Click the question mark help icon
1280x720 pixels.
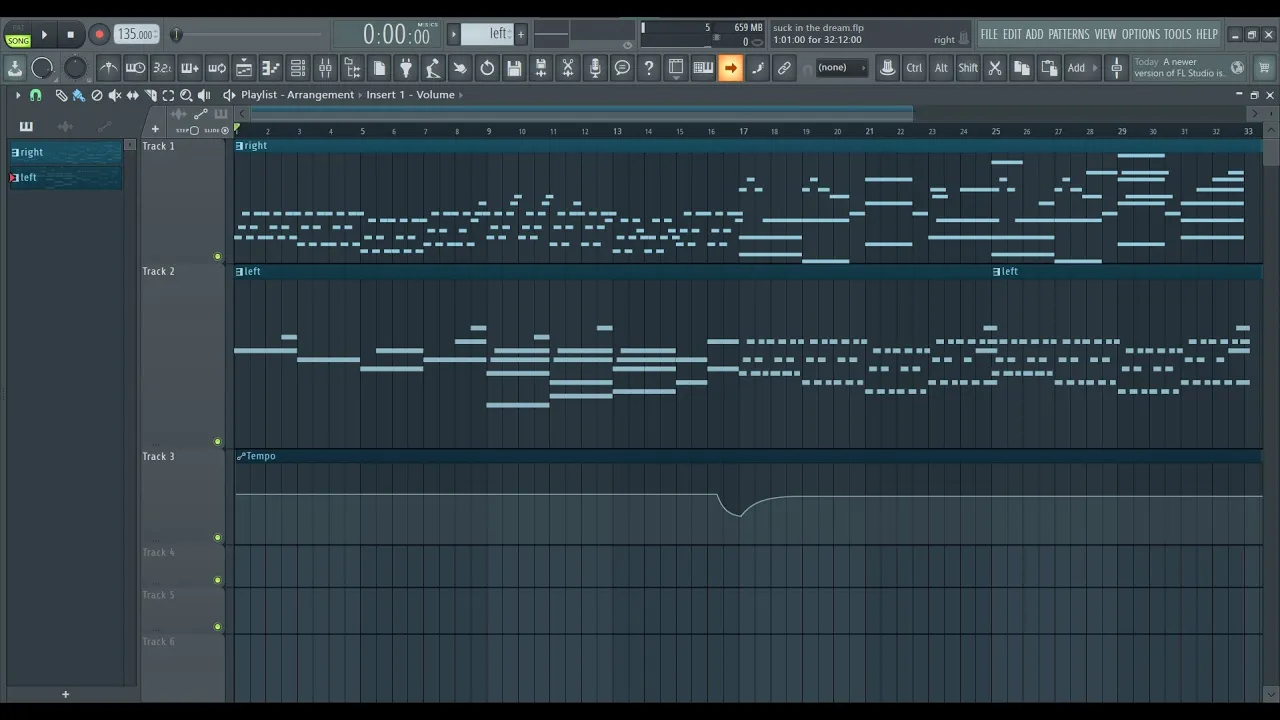coord(649,68)
